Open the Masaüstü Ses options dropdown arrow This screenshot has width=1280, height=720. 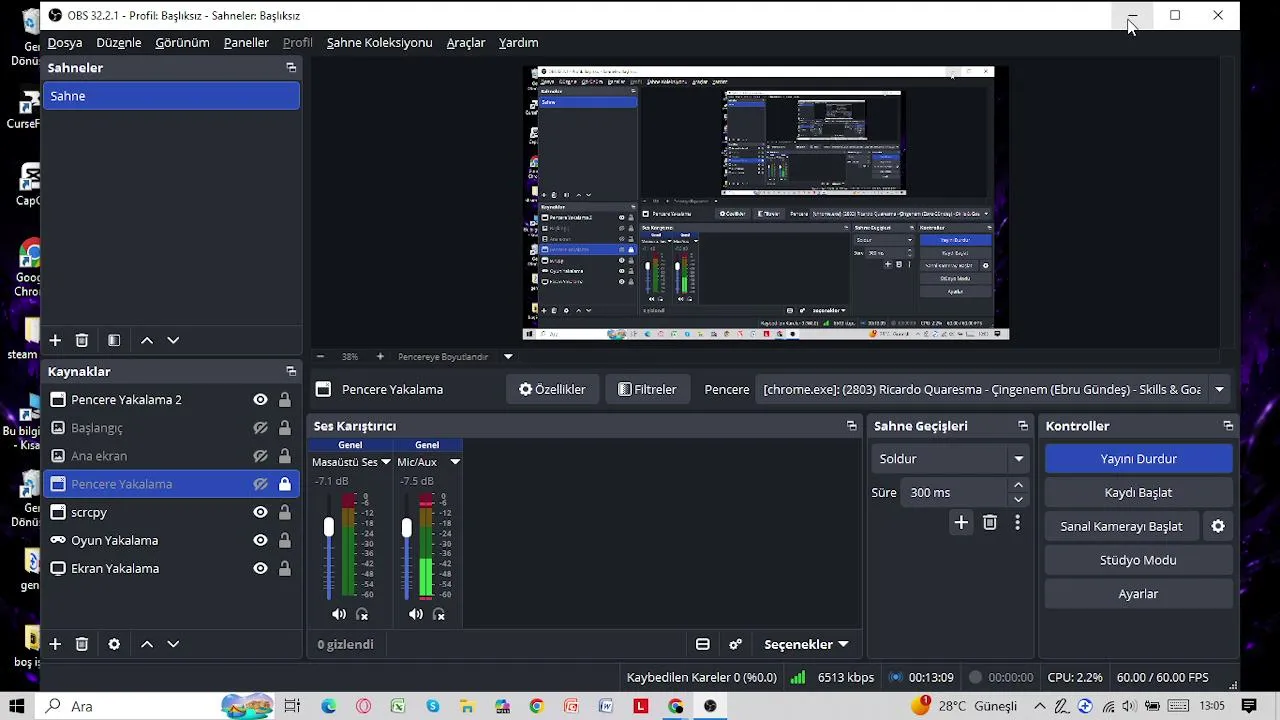pyautogui.click(x=384, y=462)
